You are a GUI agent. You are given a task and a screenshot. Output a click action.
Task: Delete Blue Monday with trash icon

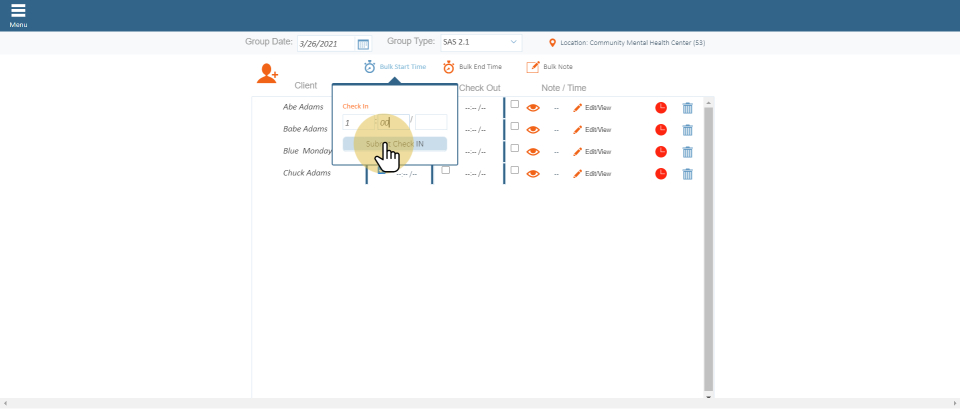click(687, 151)
